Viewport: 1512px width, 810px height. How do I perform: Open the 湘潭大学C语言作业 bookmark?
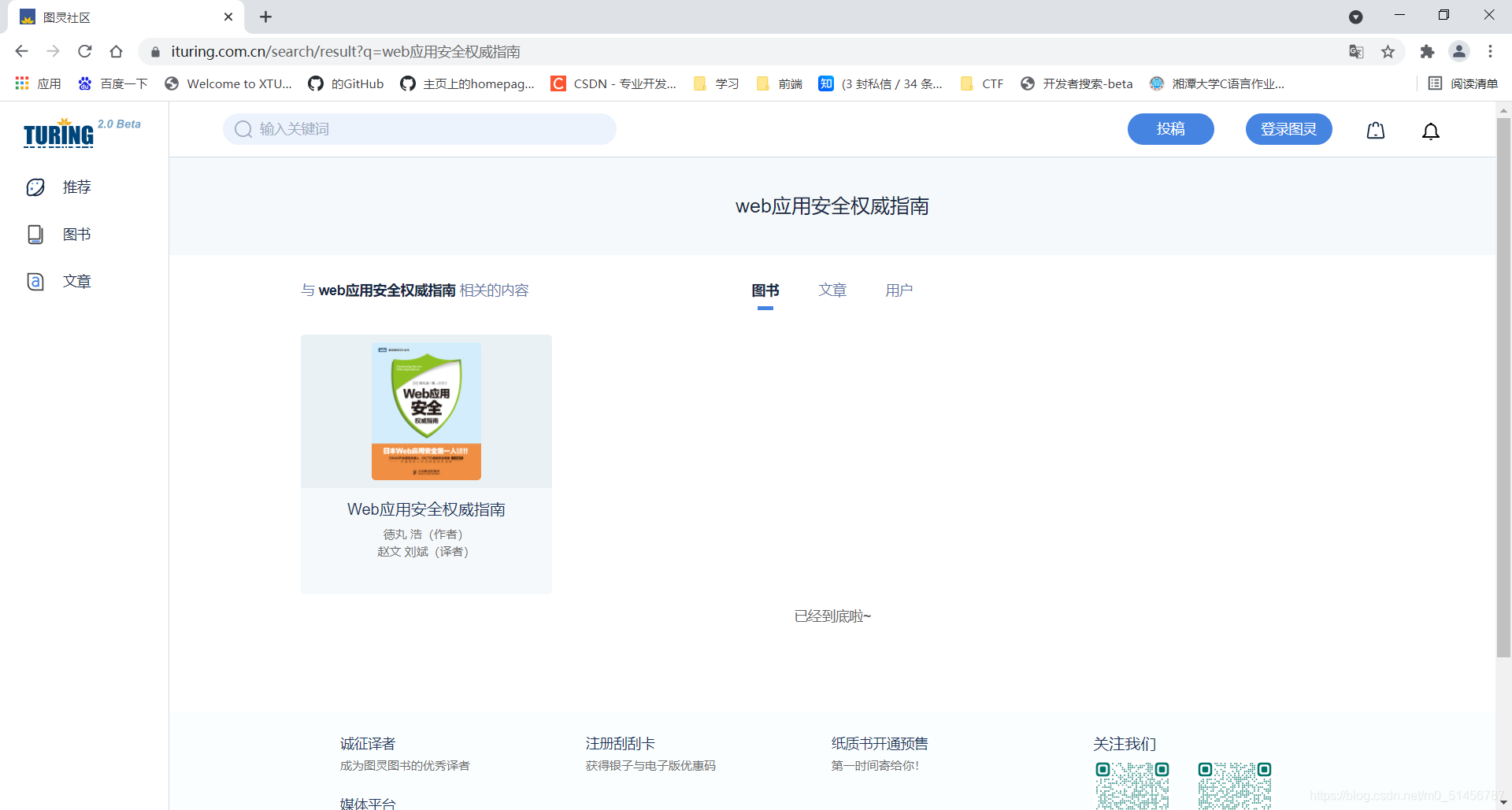point(1217,83)
